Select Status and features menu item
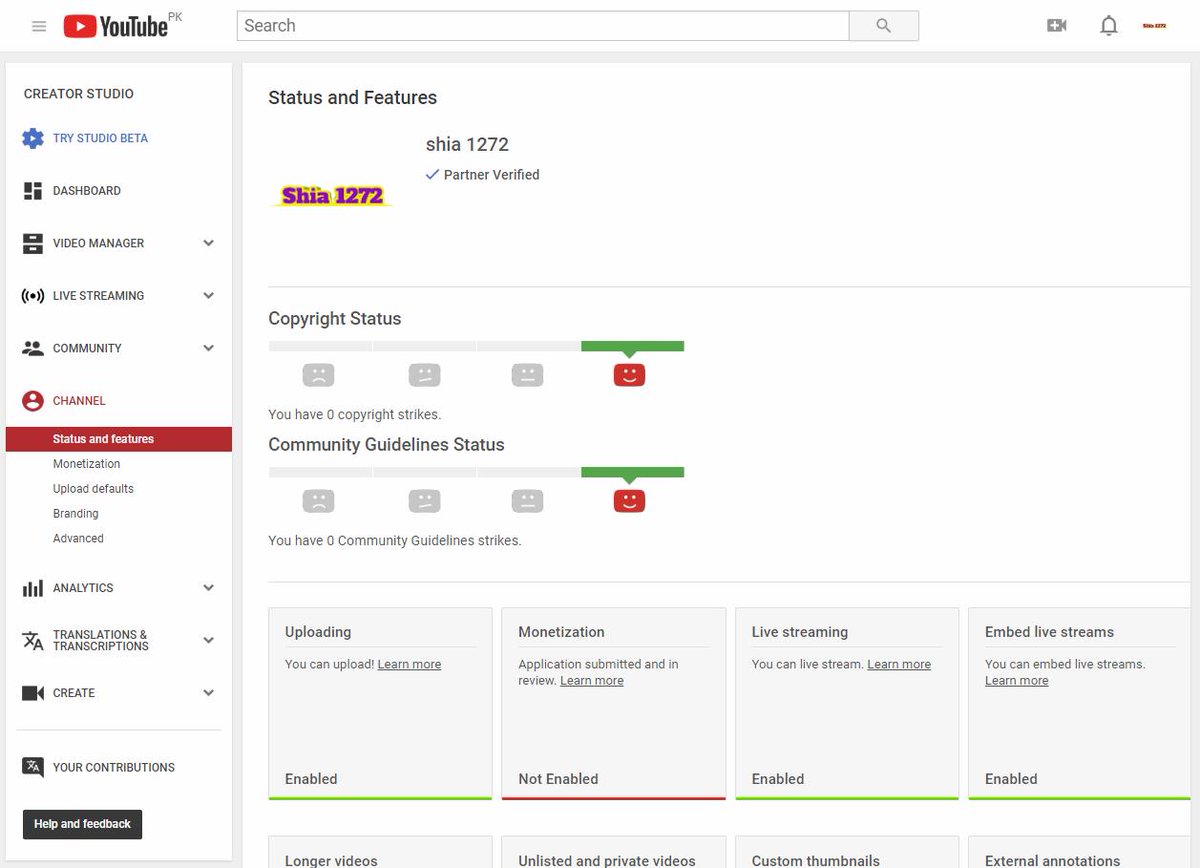 tap(119, 439)
